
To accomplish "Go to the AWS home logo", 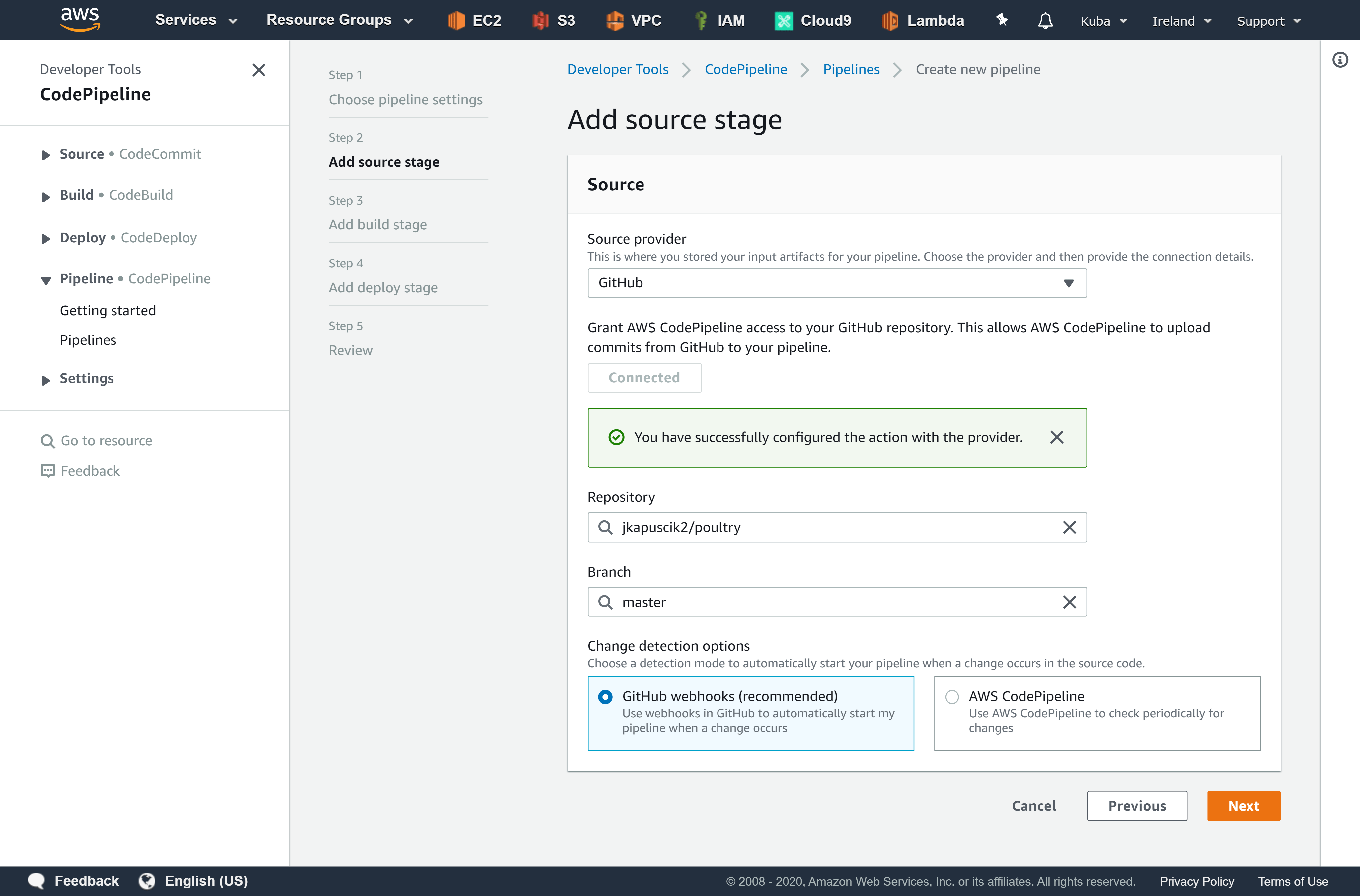I will pyautogui.click(x=80, y=20).
